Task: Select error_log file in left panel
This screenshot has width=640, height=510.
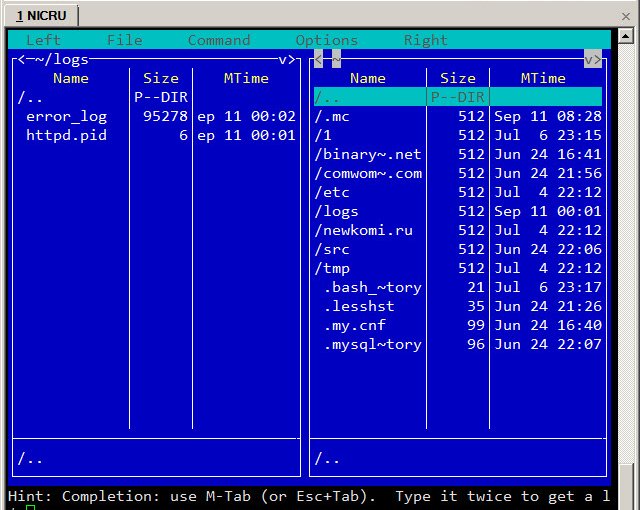Action: [66, 116]
